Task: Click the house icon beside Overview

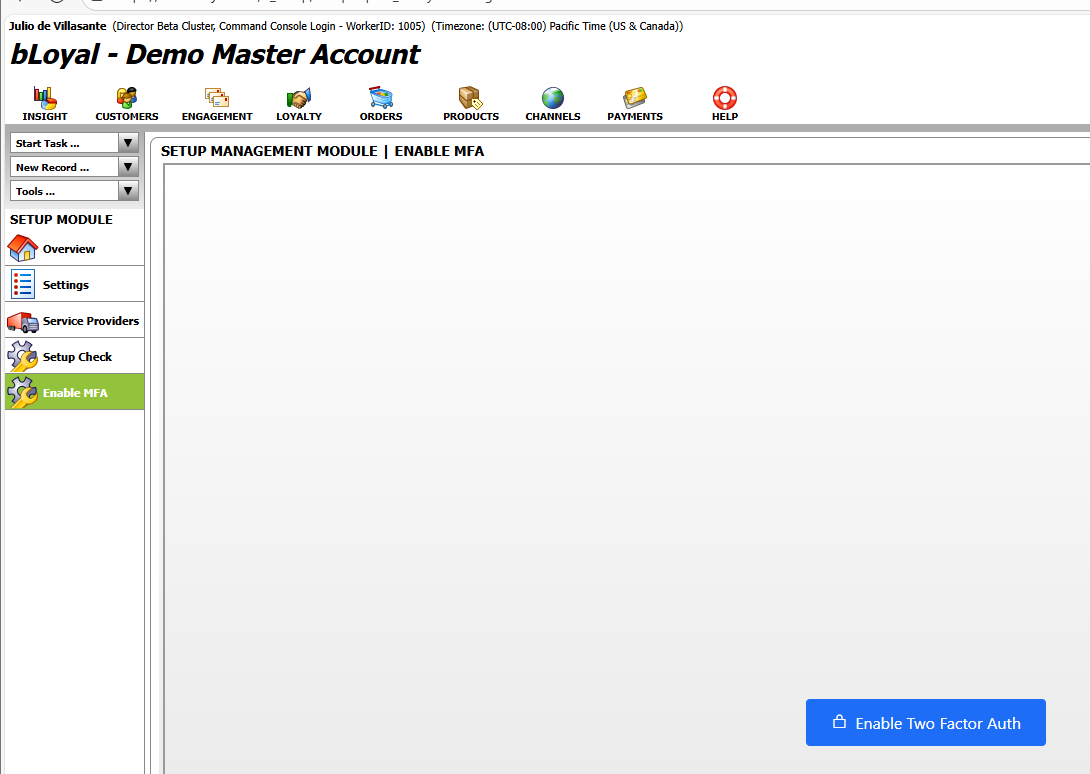Action: pyautogui.click(x=22, y=248)
